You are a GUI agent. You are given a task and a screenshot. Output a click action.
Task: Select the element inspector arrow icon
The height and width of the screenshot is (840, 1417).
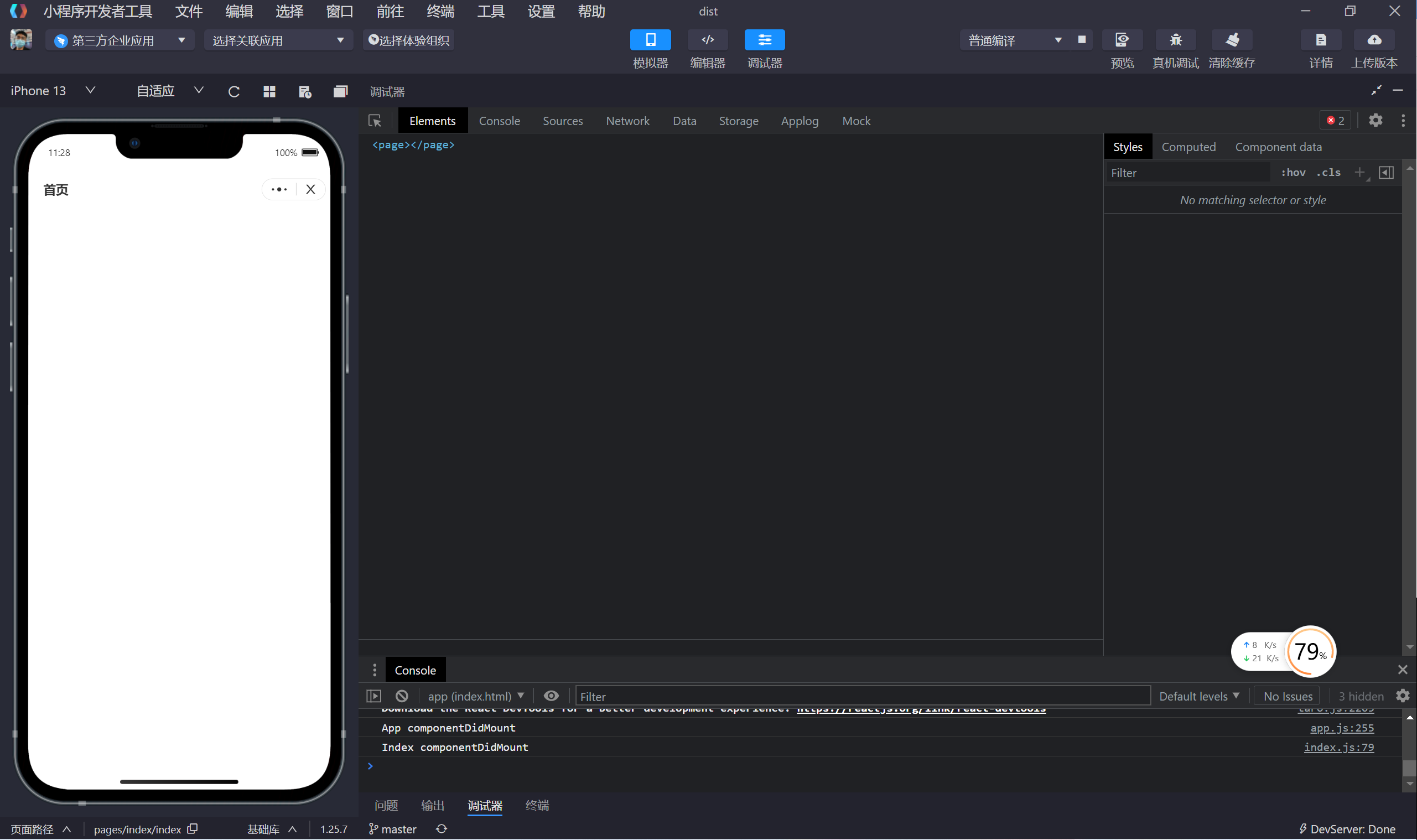[x=375, y=121]
